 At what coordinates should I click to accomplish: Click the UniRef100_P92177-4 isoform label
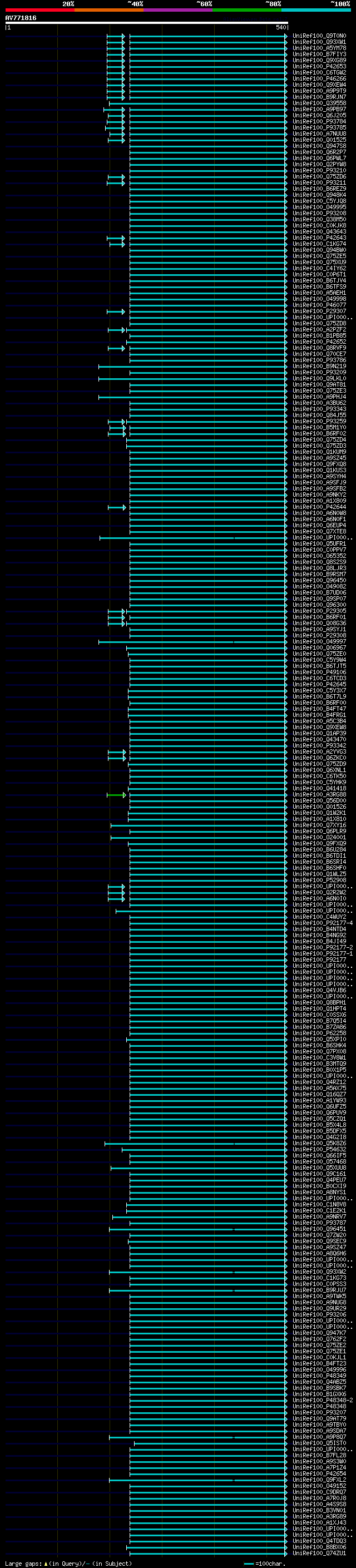[323, 923]
